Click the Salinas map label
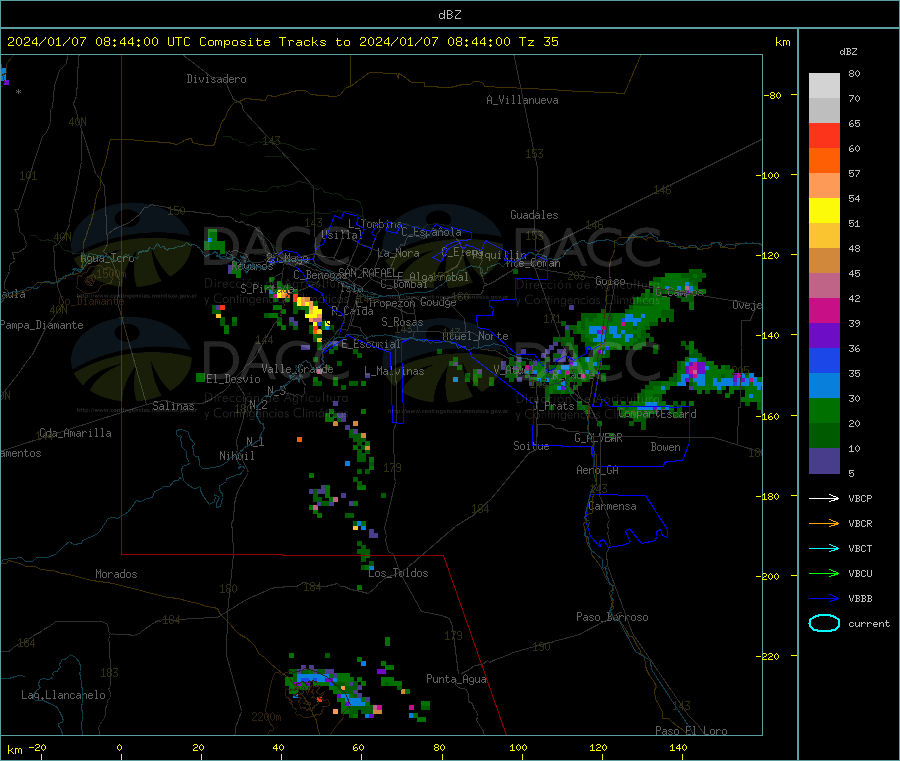Image resolution: width=900 pixels, height=761 pixels. (173, 406)
